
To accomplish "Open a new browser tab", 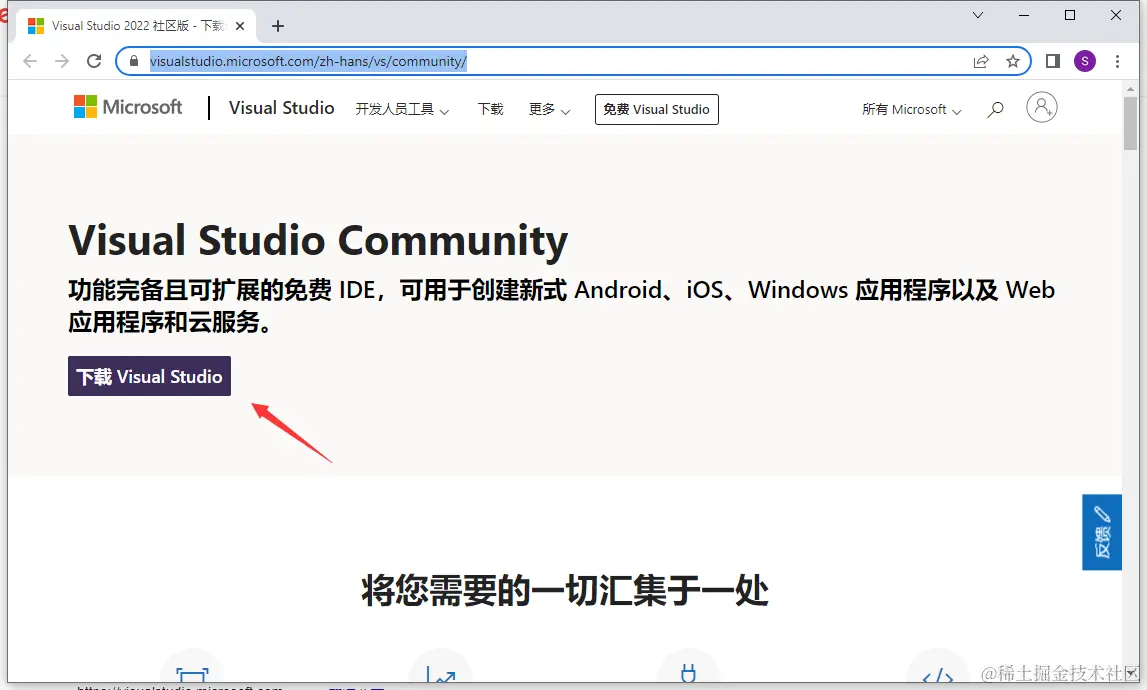I will (277, 26).
